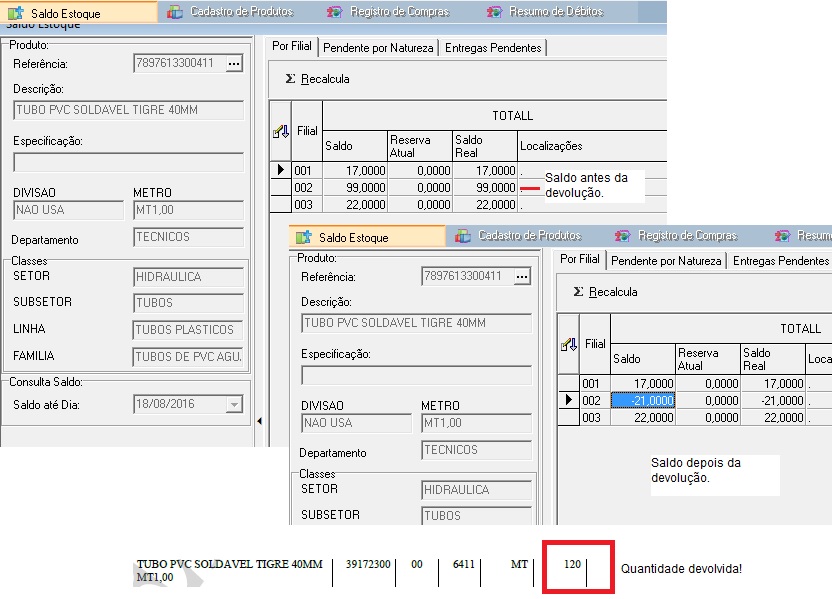The image size is (832, 599).
Task: Select highlighted Saldo cell -21,0000
Action: 643,401
